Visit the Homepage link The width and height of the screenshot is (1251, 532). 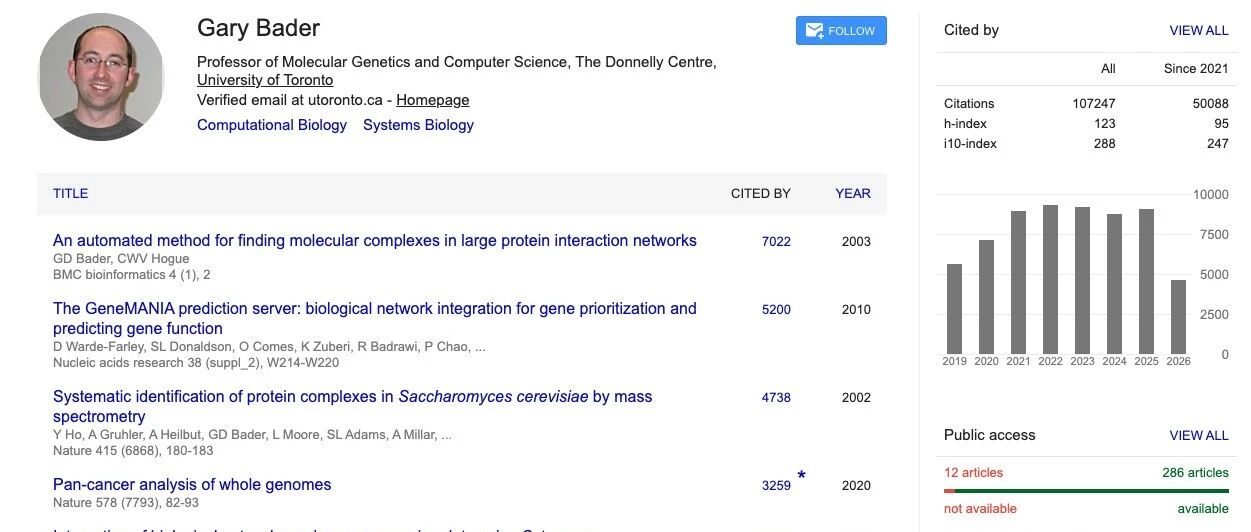(433, 100)
